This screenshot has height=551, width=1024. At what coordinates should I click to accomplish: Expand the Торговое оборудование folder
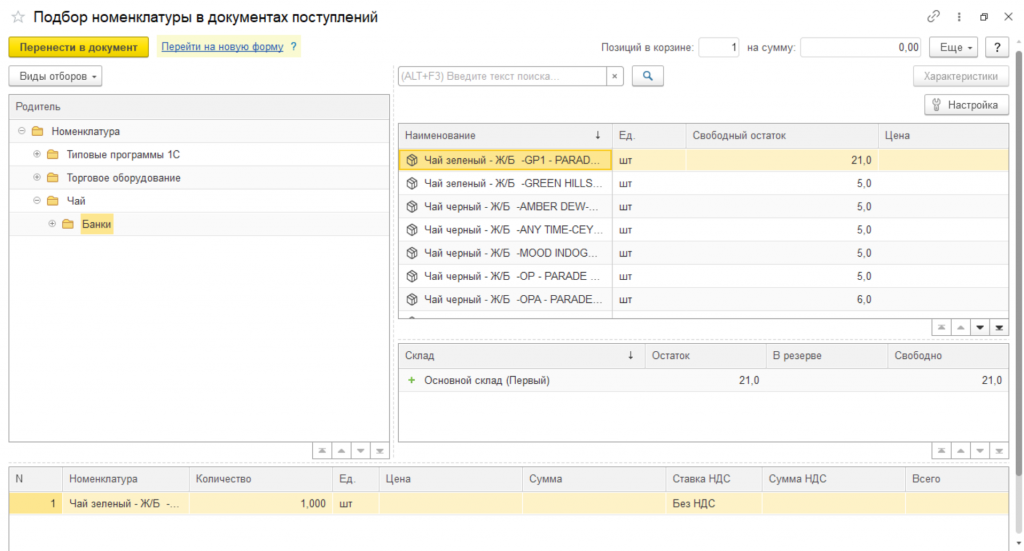click(x=37, y=177)
